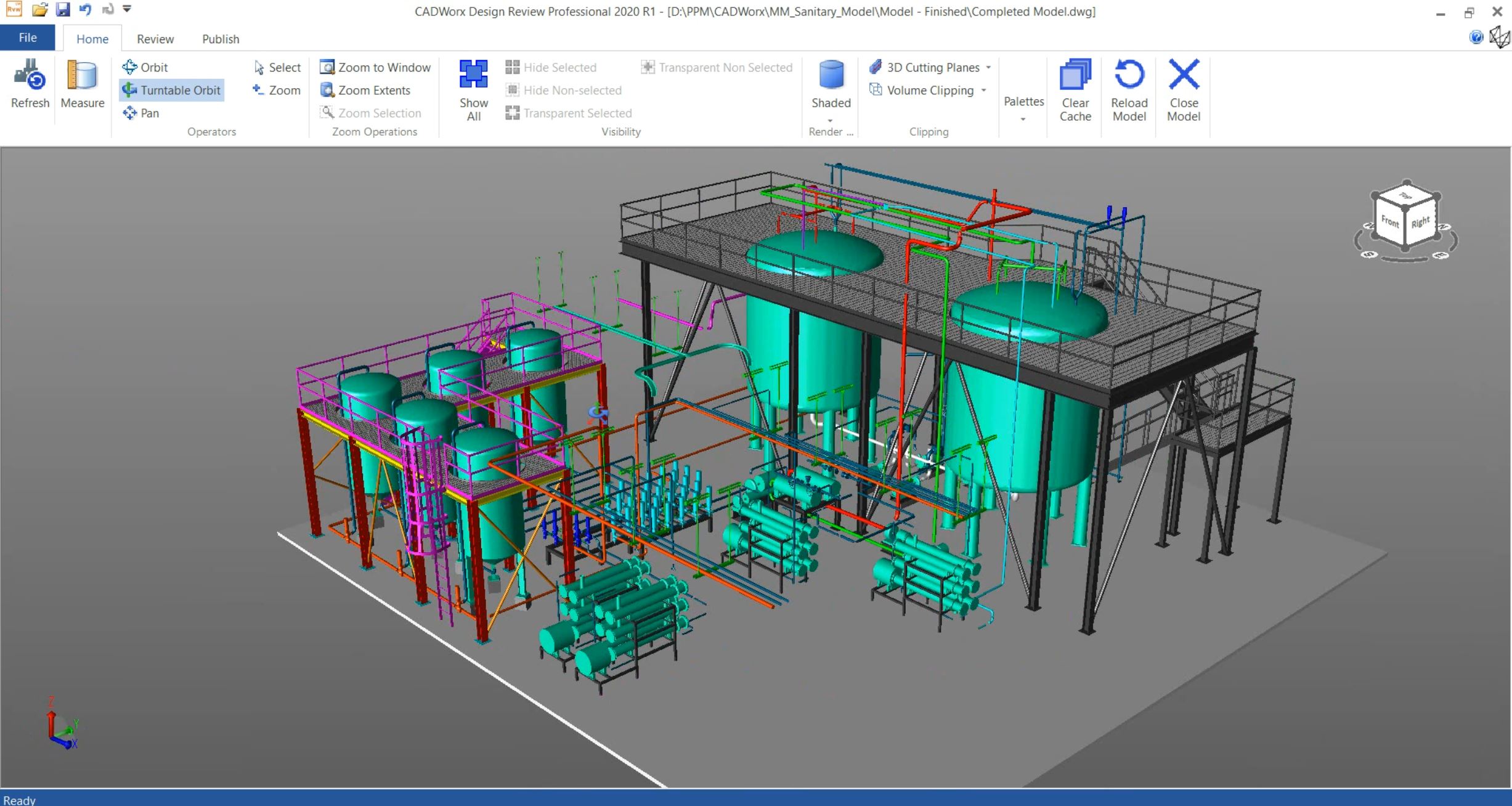Image resolution: width=1512 pixels, height=806 pixels.
Task: Reload the model
Action: point(1129,75)
